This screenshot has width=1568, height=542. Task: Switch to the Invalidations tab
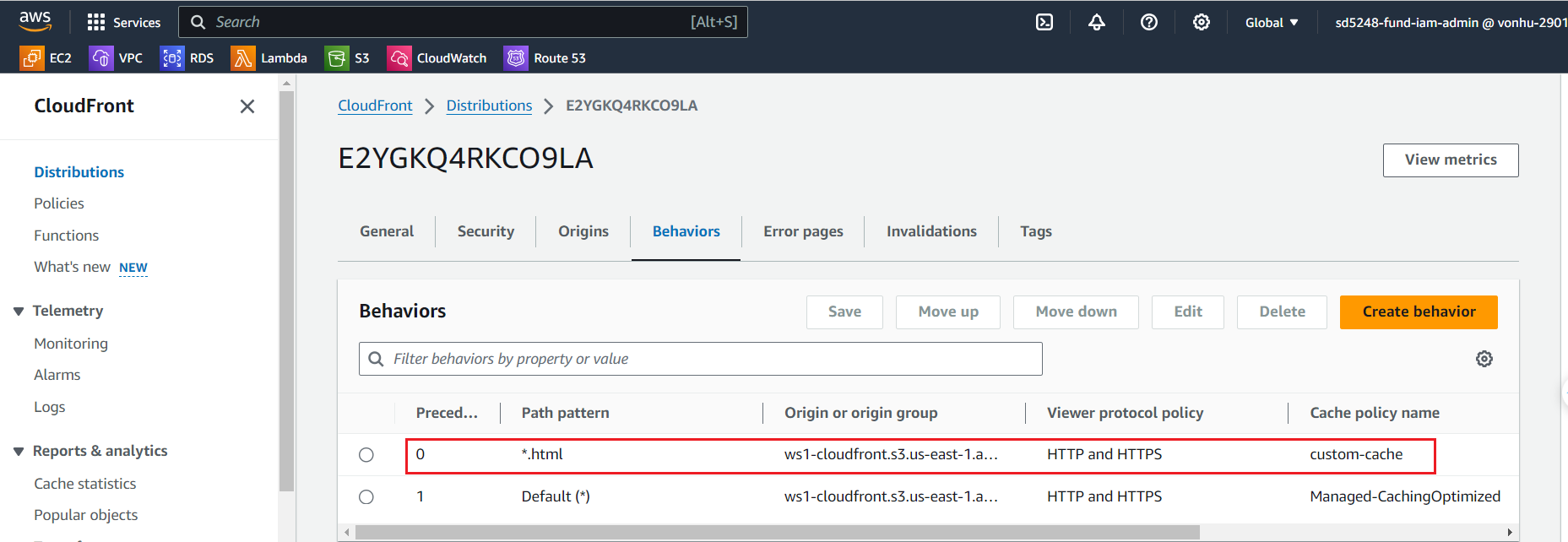930,231
